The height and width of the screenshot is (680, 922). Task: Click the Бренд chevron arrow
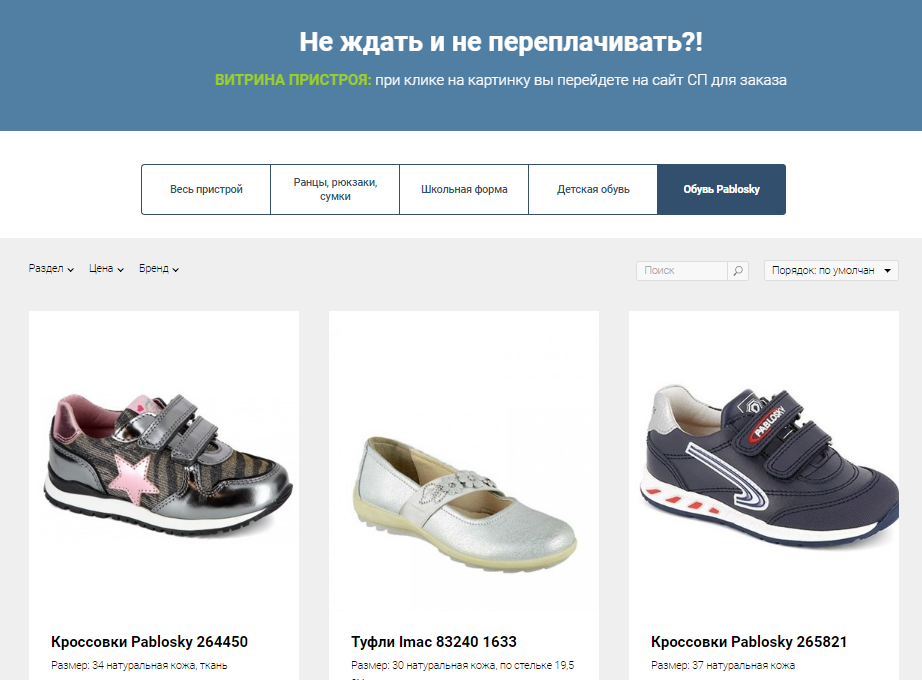click(175, 270)
